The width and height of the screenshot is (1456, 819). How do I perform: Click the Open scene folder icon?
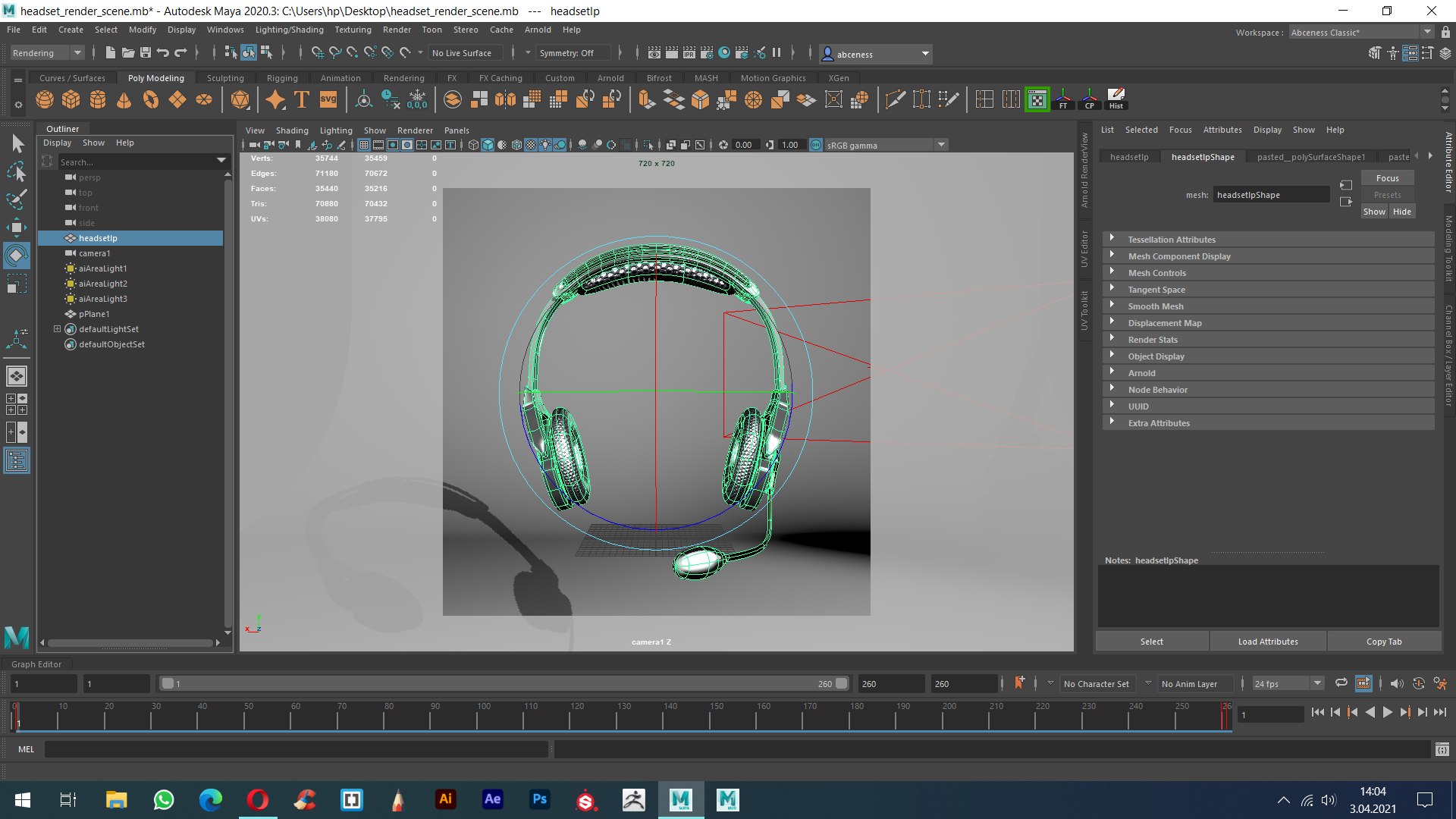point(128,53)
